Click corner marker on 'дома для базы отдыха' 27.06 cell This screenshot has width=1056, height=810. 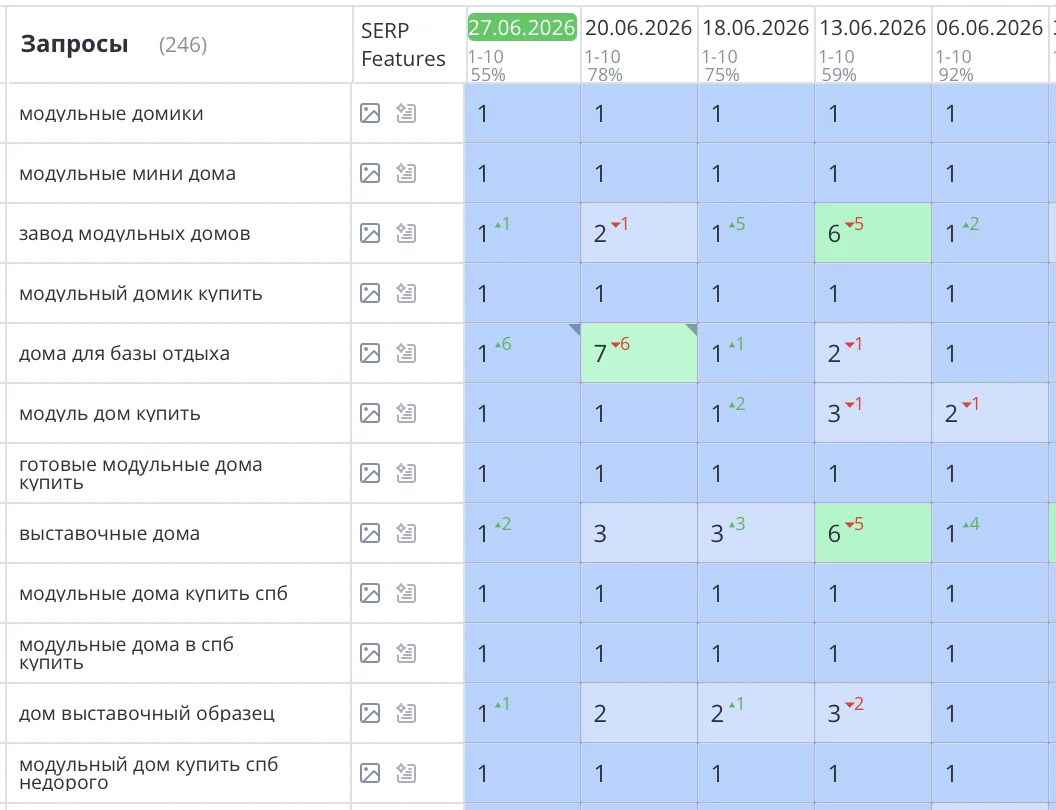574,329
